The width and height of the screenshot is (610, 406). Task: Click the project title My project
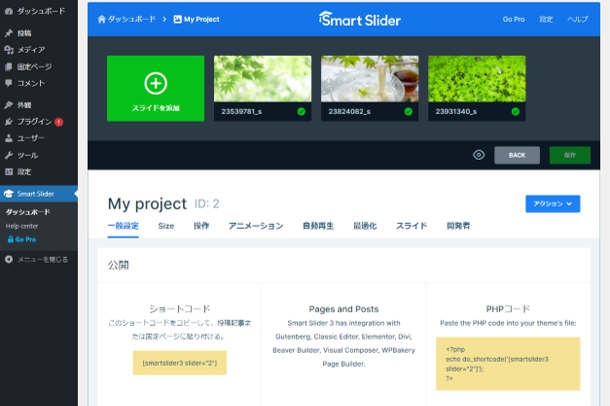coord(147,204)
